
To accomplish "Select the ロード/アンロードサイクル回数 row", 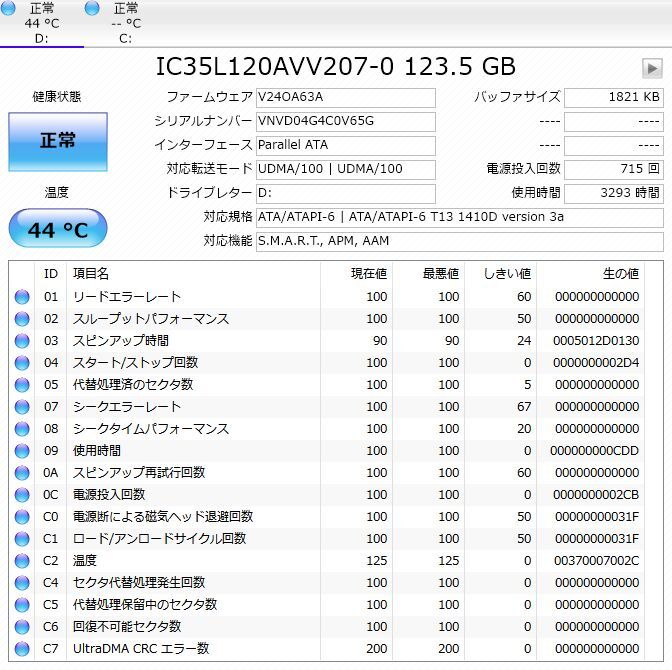I will (x=327, y=539).
